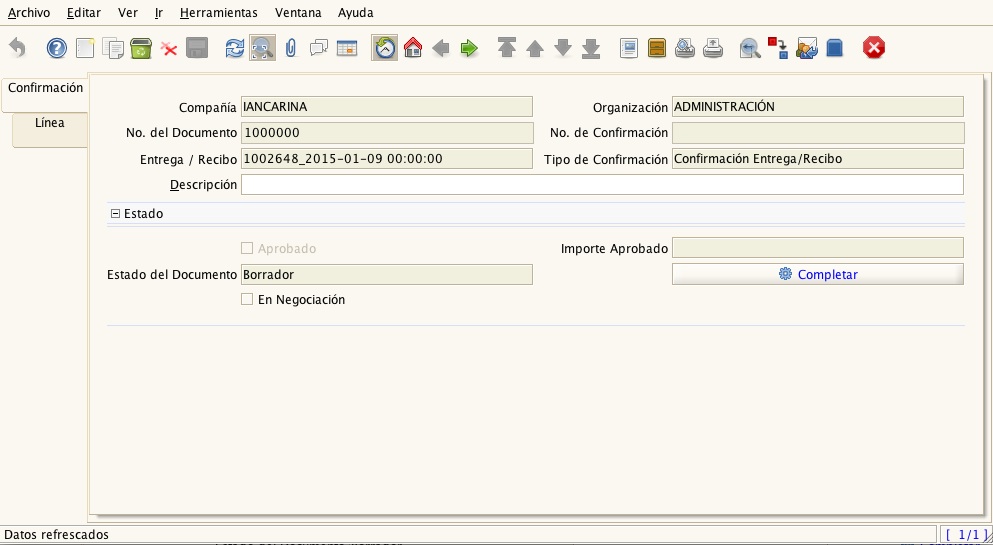
Task: Click the Completar button
Action: 818,274
